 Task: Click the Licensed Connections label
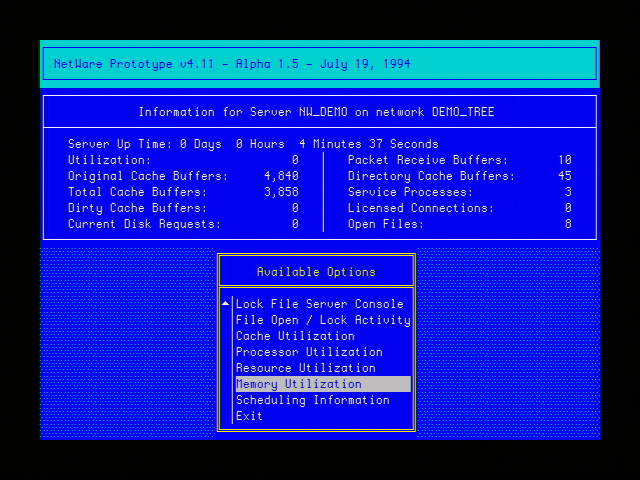[x=421, y=208]
